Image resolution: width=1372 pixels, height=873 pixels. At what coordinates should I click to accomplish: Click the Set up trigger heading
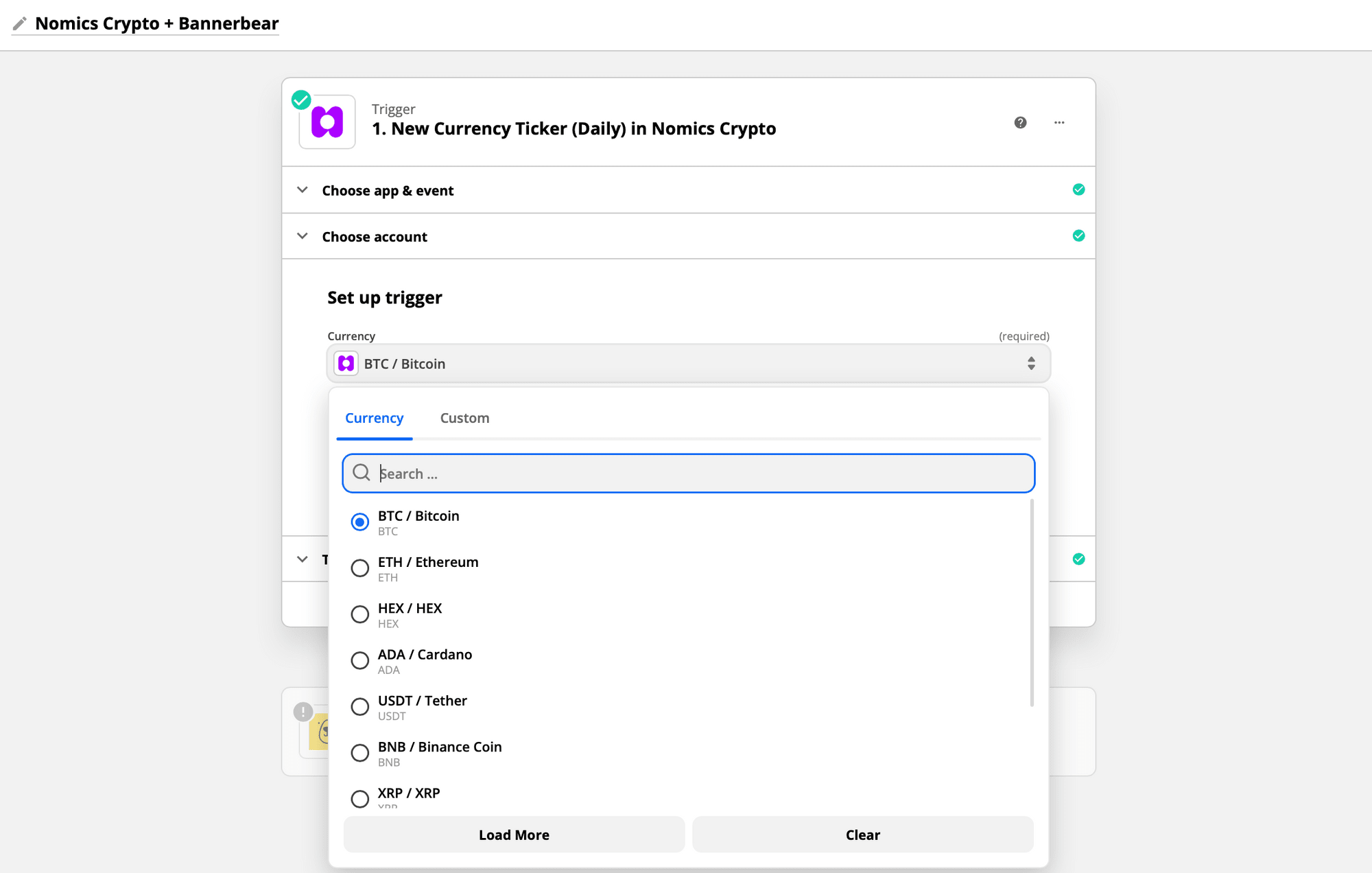[384, 297]
